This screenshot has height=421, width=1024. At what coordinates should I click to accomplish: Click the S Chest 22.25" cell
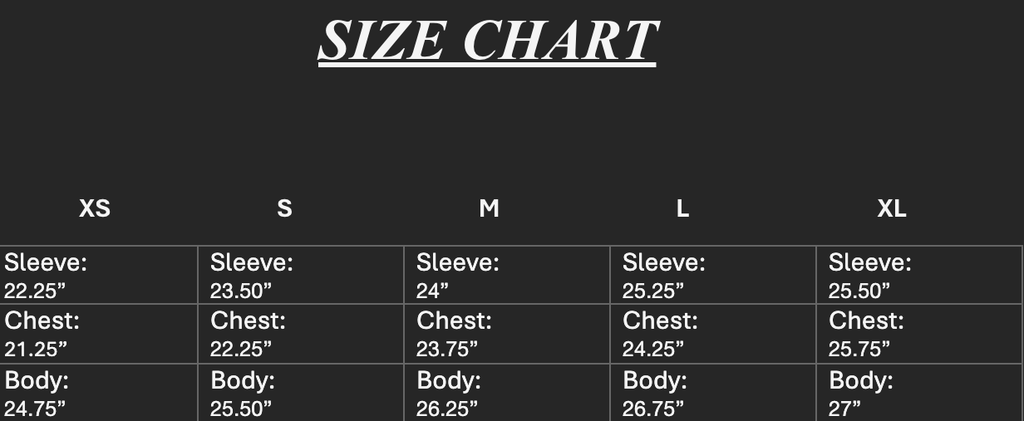tap(304, 334)
